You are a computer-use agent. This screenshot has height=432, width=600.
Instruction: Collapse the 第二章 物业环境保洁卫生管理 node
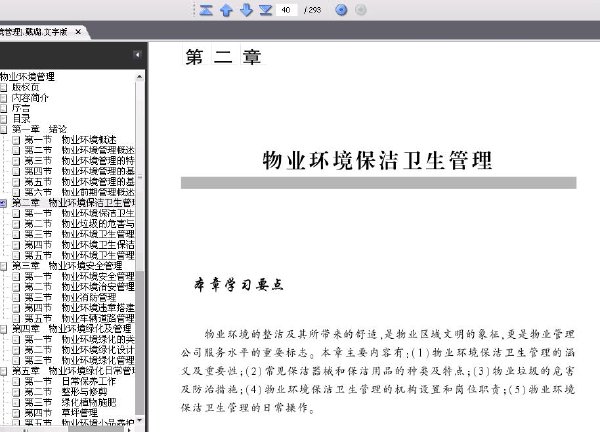click(3, 203)
